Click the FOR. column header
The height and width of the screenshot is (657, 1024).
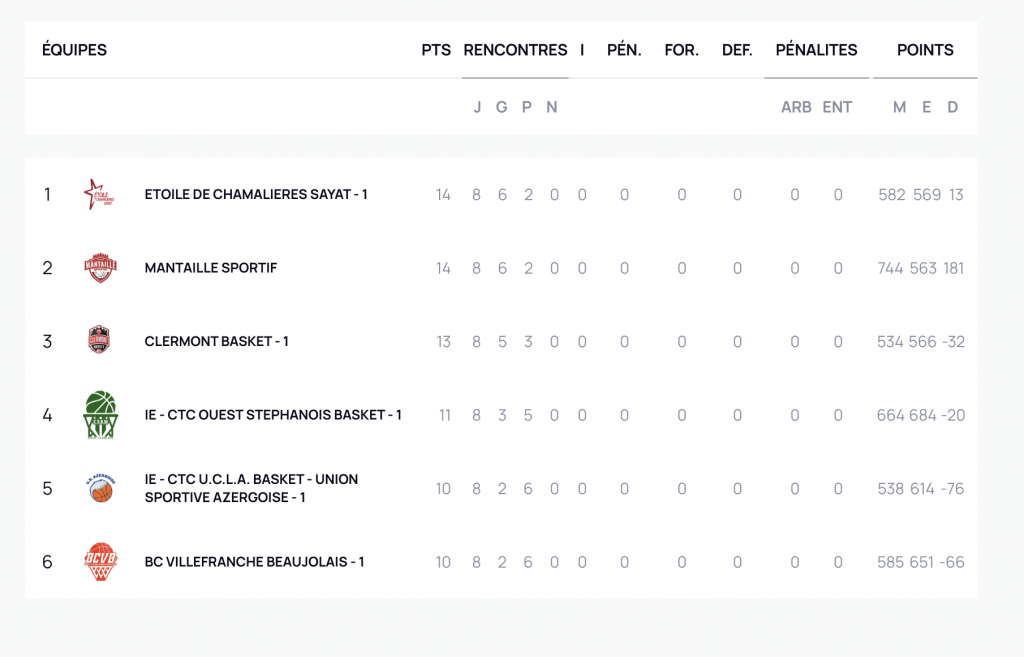pos(682,50)
